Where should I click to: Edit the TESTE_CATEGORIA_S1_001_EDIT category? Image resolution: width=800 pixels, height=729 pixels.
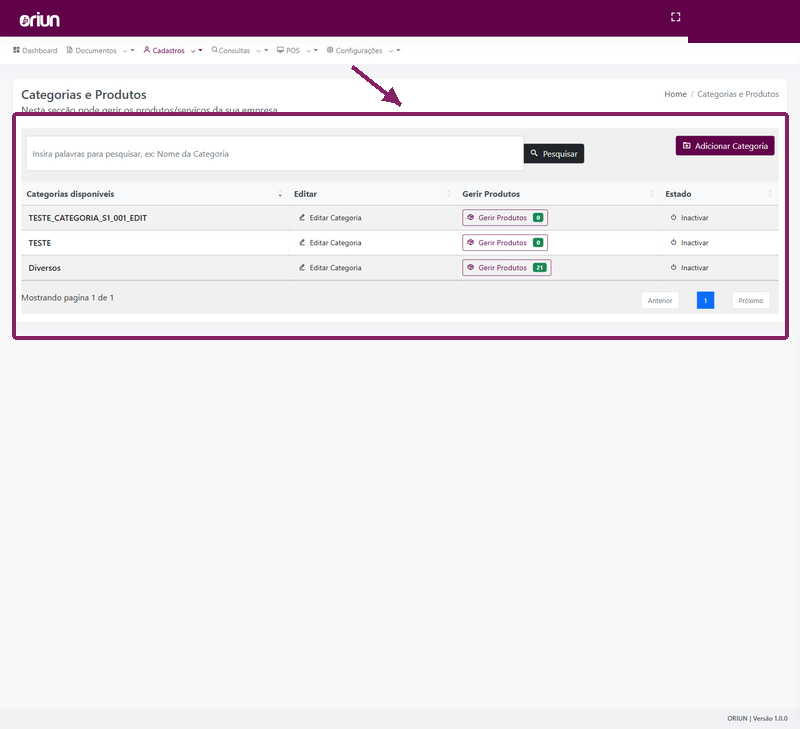pyautogui.click(x=330, y=218)
